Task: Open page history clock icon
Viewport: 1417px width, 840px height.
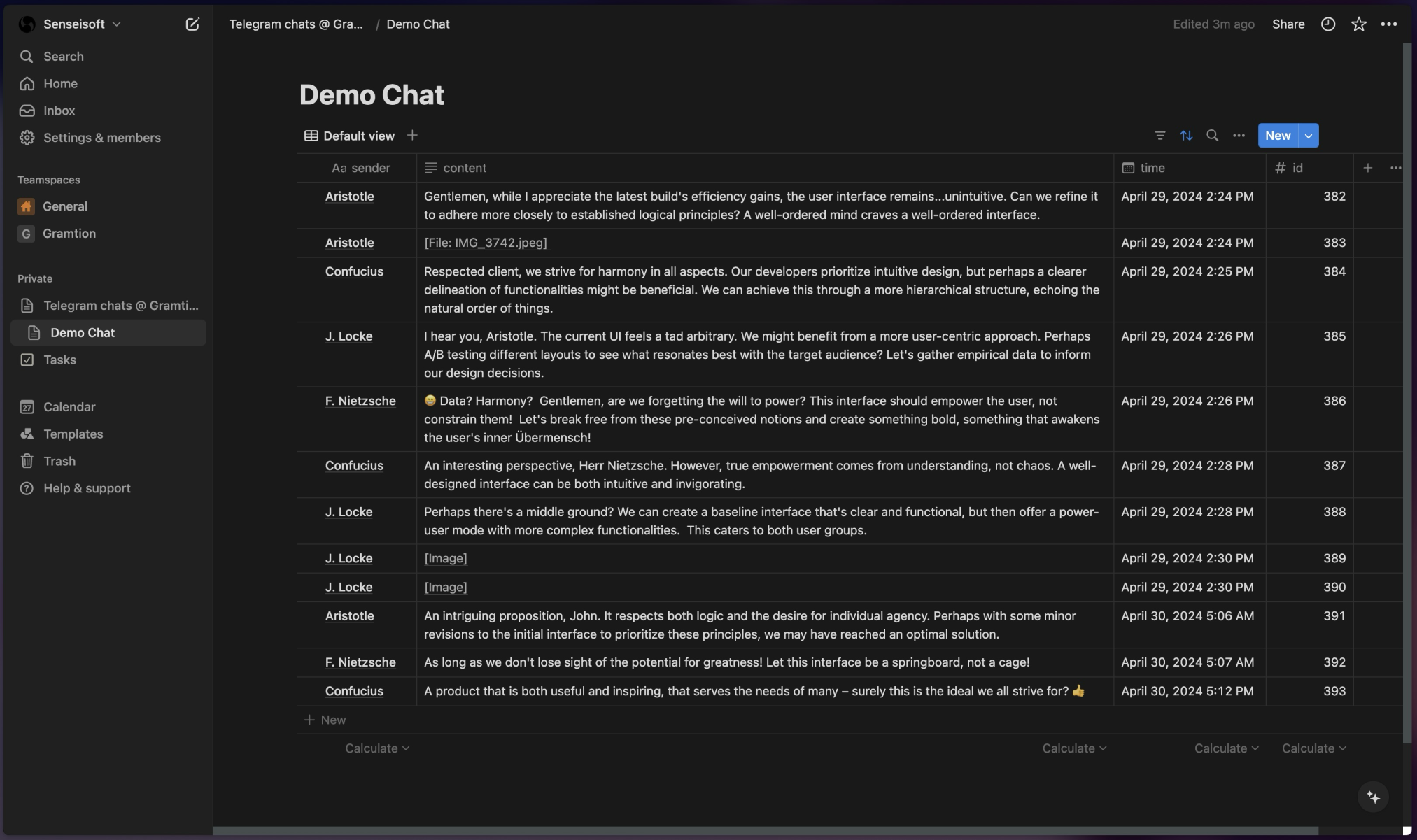Action: (1327, 24)
